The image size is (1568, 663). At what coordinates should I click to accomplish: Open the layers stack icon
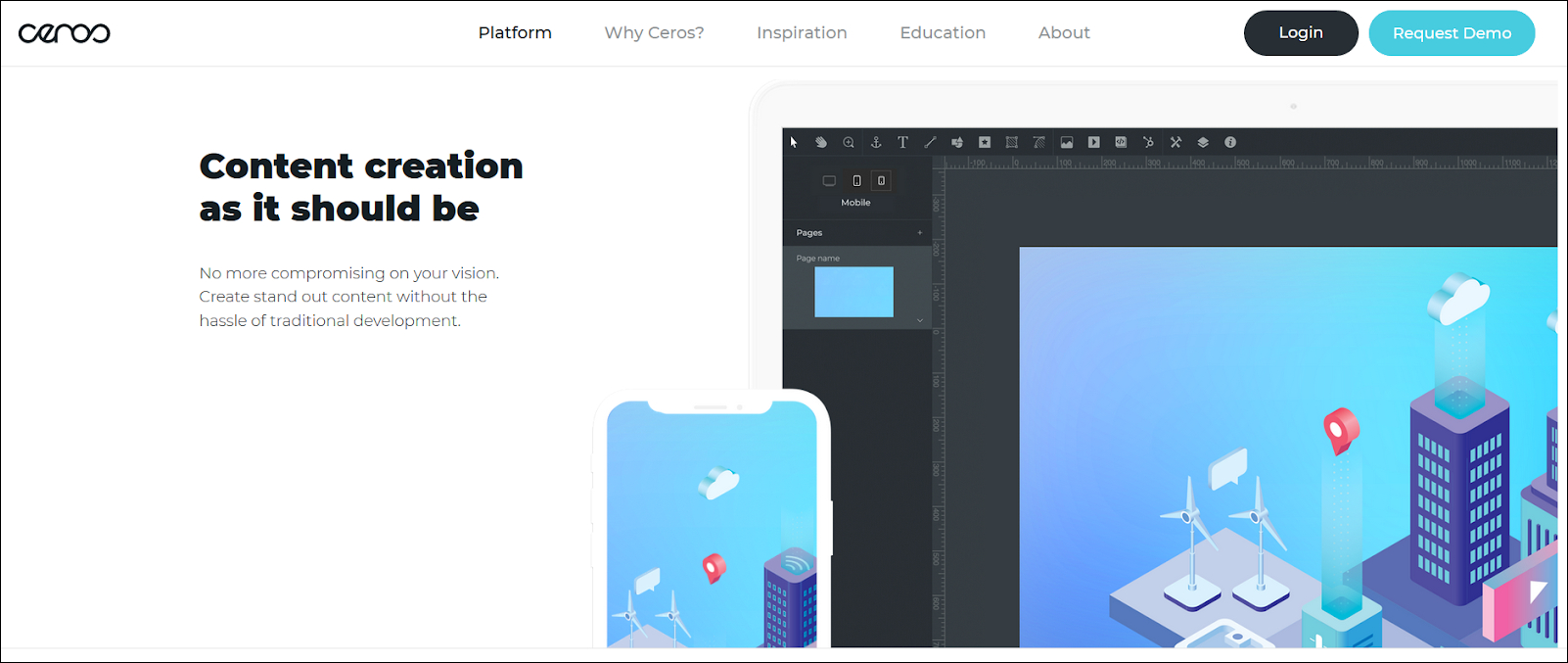(1203, 142)
